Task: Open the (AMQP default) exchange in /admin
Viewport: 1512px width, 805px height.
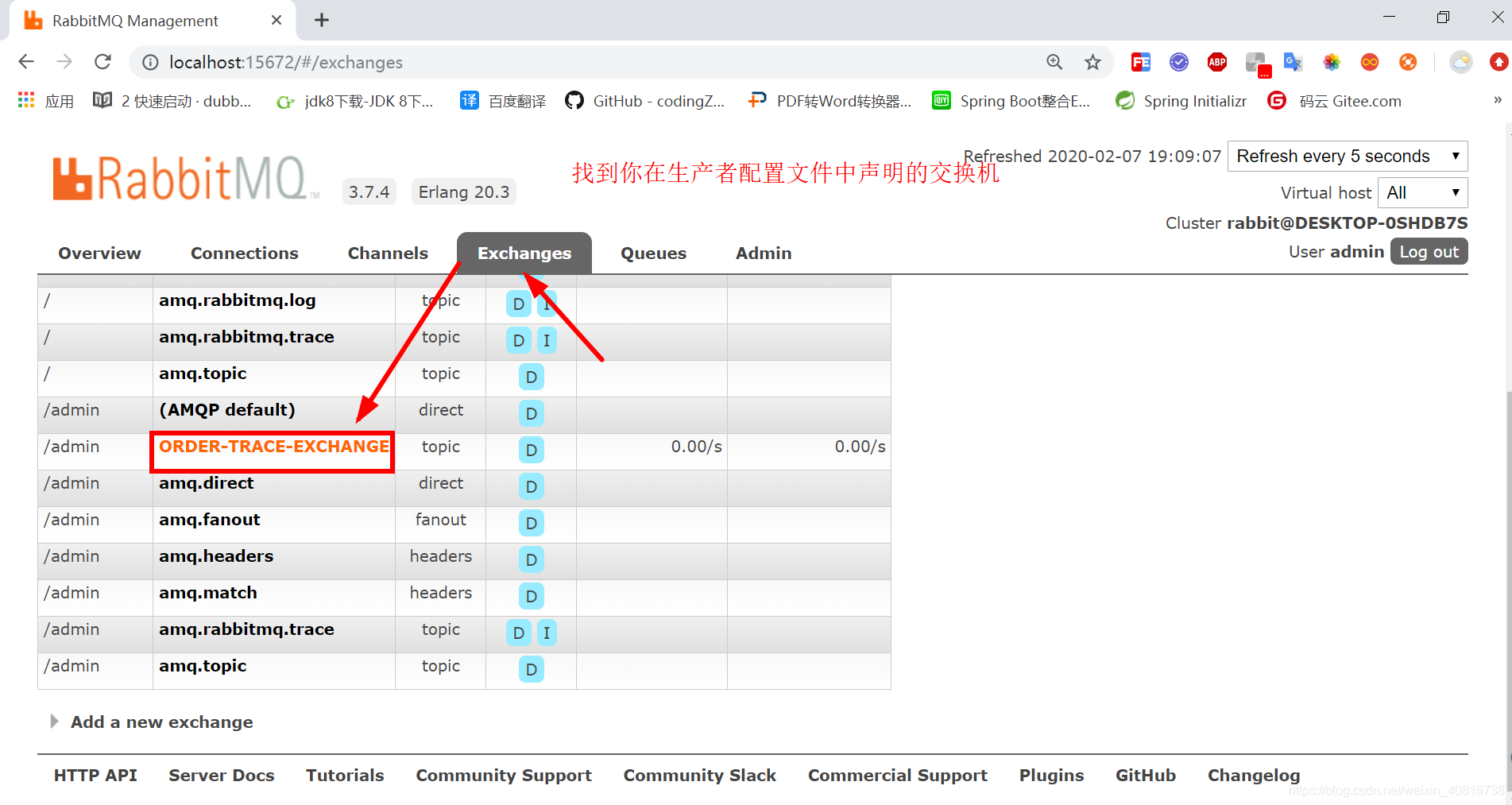Action: coord(227,410)
